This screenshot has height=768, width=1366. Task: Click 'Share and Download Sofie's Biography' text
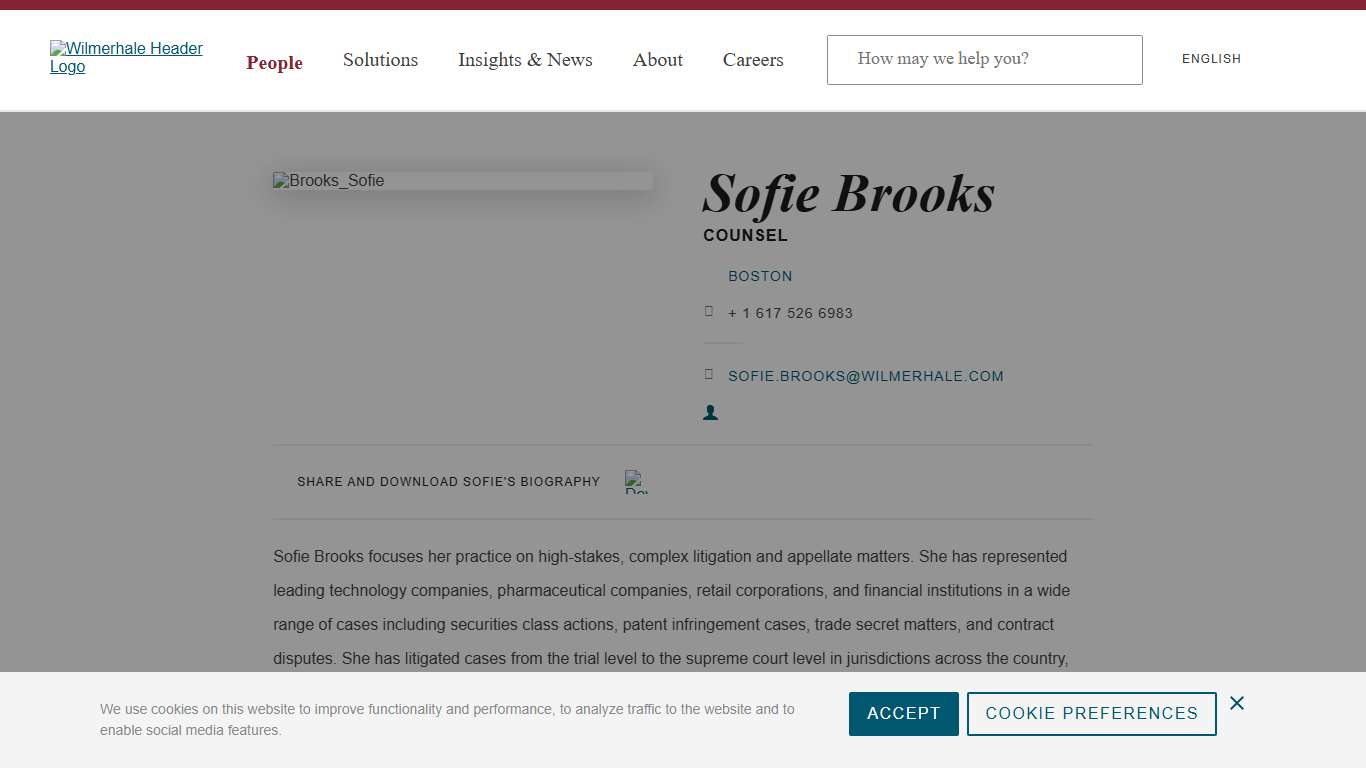[448, 482]
